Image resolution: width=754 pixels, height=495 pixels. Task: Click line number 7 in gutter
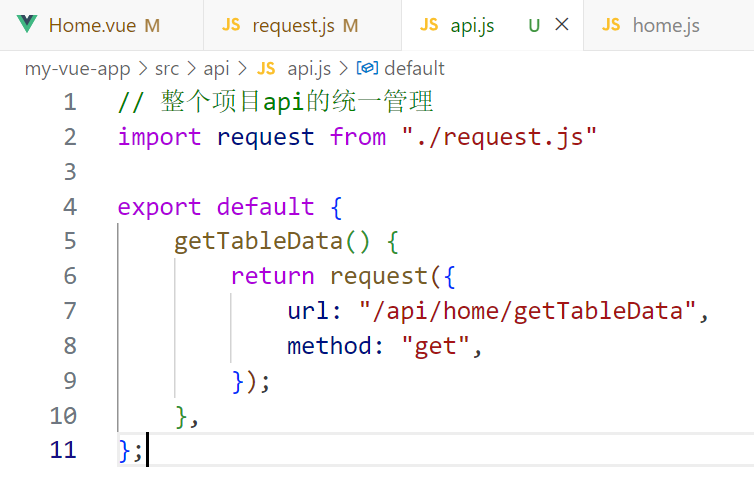(x=70, y=311)
